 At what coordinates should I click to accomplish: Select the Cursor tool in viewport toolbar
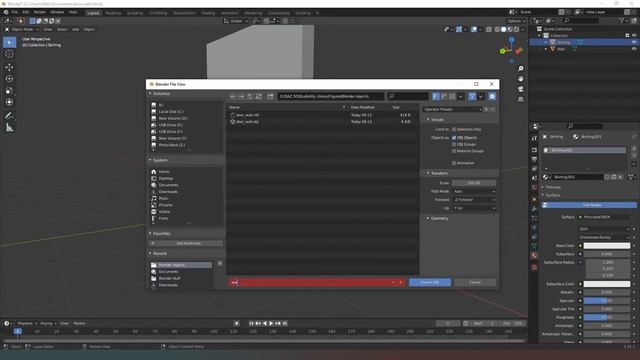(9, 54)
